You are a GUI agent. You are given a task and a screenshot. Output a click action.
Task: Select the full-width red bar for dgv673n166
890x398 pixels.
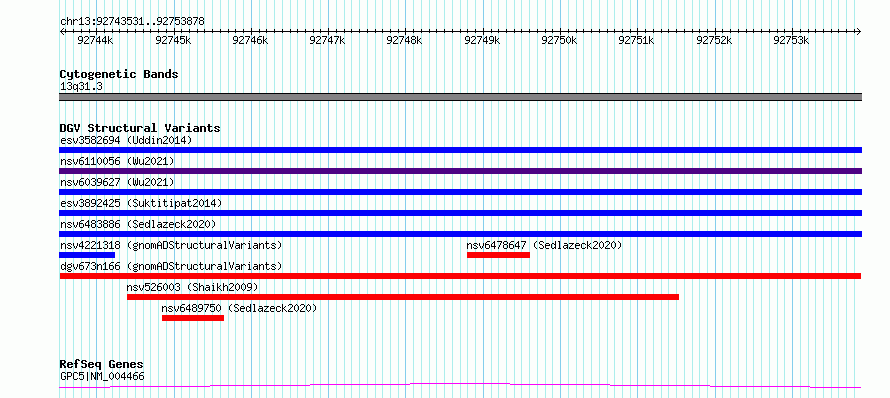[460, 276]
